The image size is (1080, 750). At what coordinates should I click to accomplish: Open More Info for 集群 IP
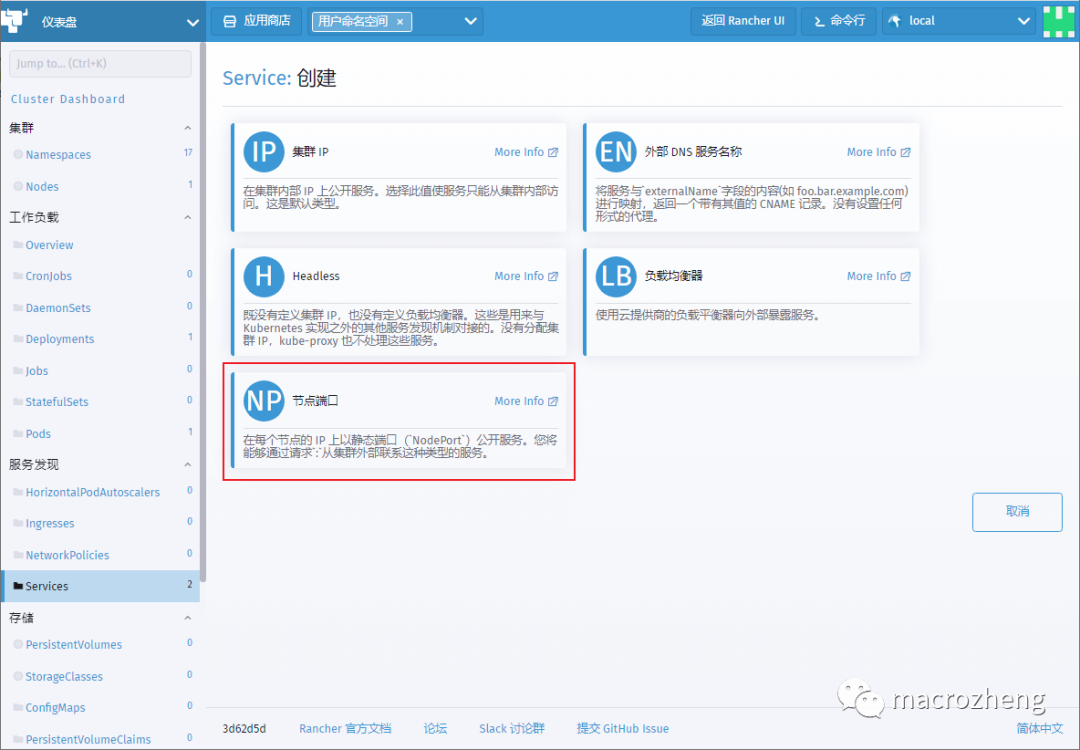[526, 152]
